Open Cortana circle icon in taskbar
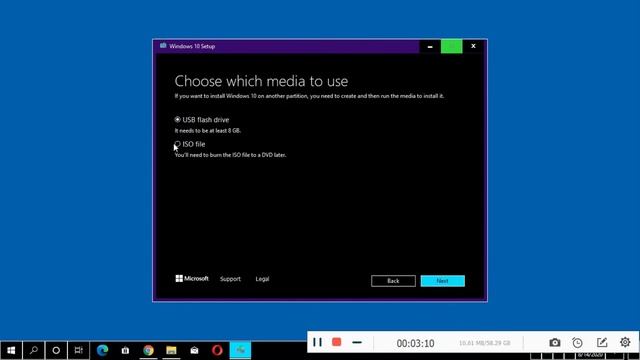640x360 pixels. 56,350
